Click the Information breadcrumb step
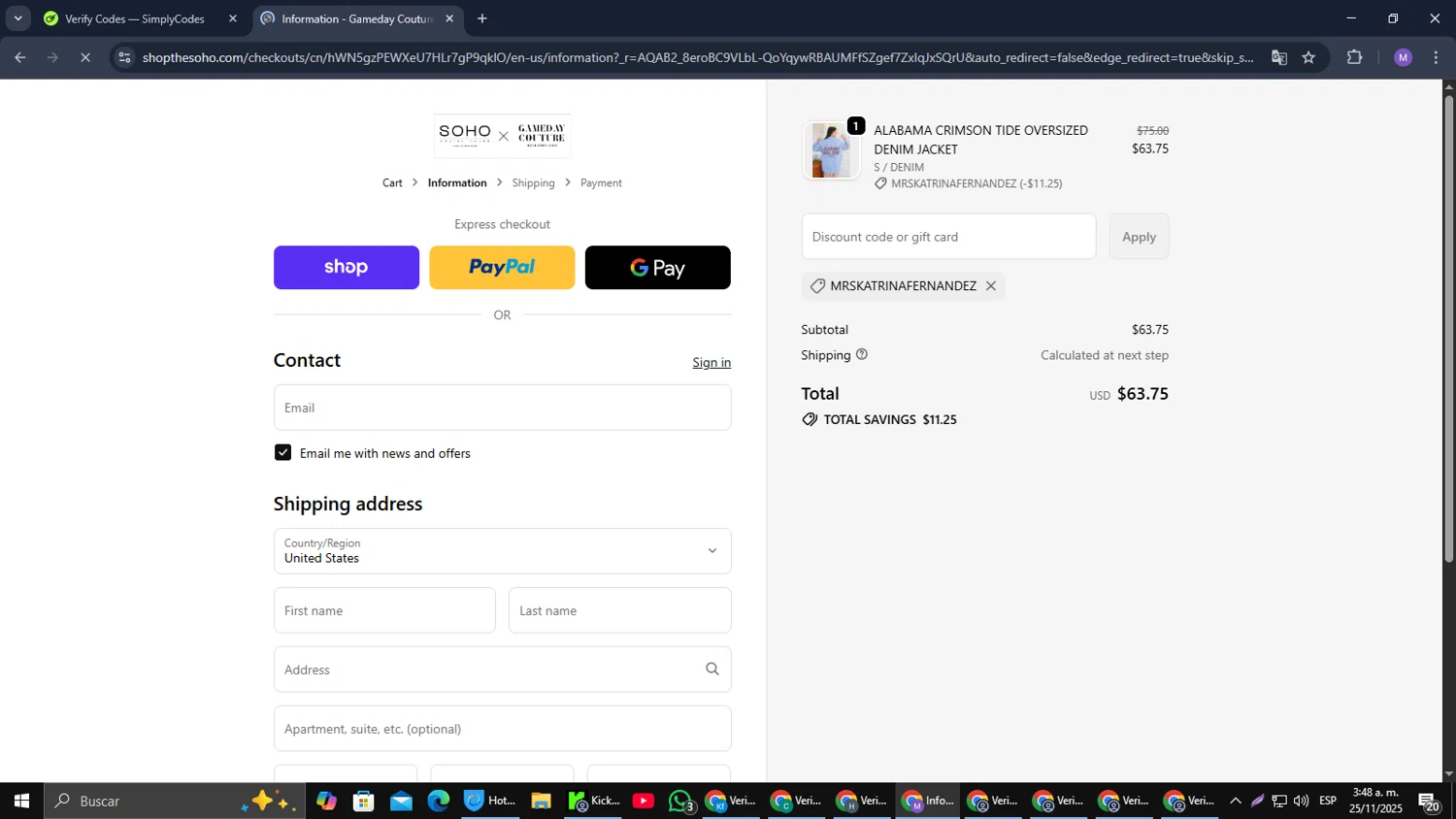1456x819 pixels. tap(457, 182)
